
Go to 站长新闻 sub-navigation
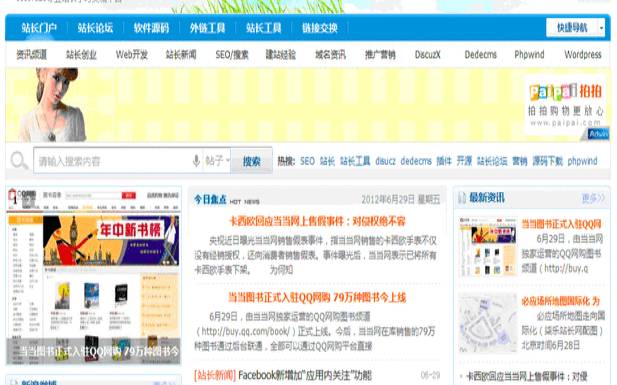click(x=181, y=54)
